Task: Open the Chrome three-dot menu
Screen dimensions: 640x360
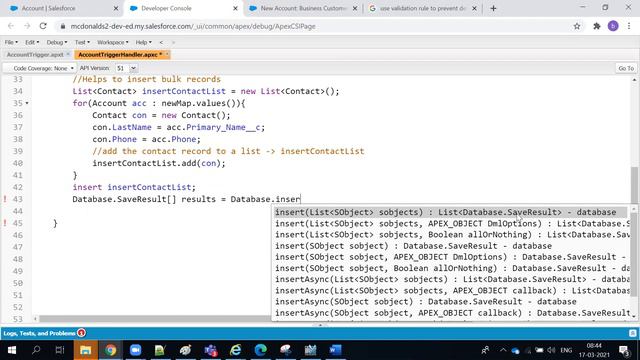Action: [629, 26]
